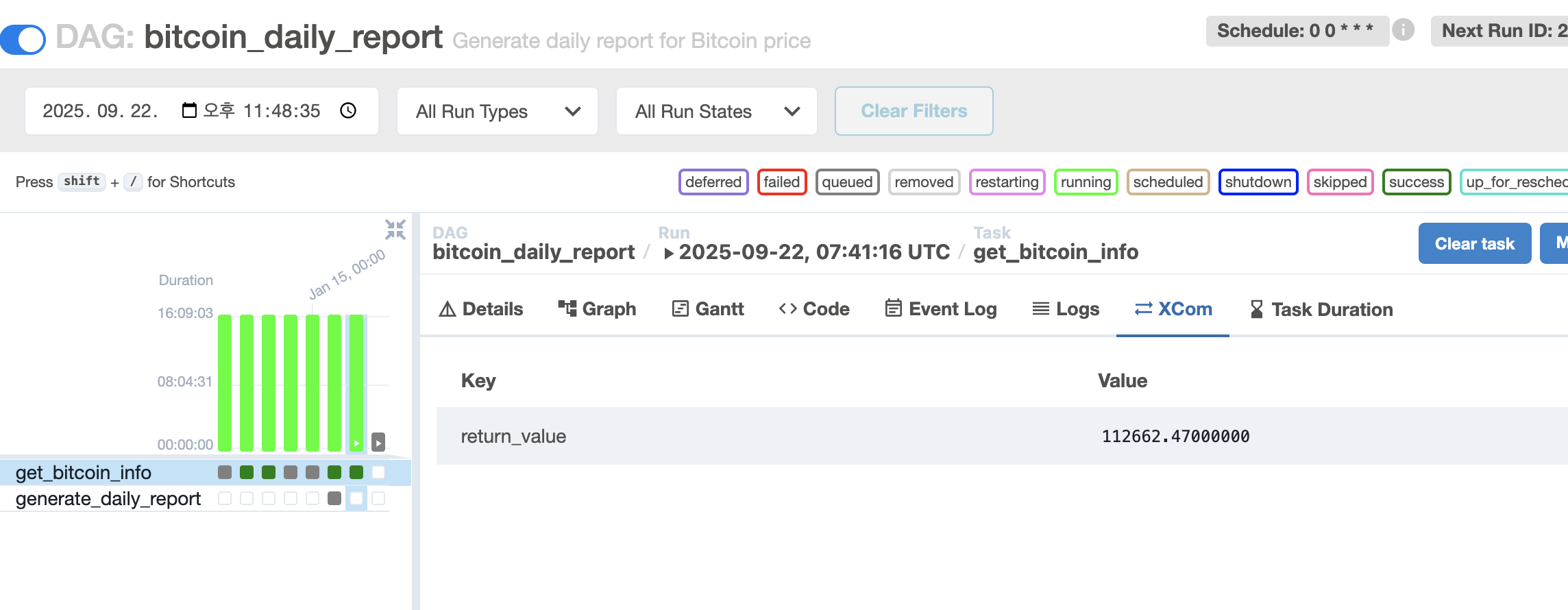
Task: Toggle the failed state legend filter
Action: coord(781,182)
